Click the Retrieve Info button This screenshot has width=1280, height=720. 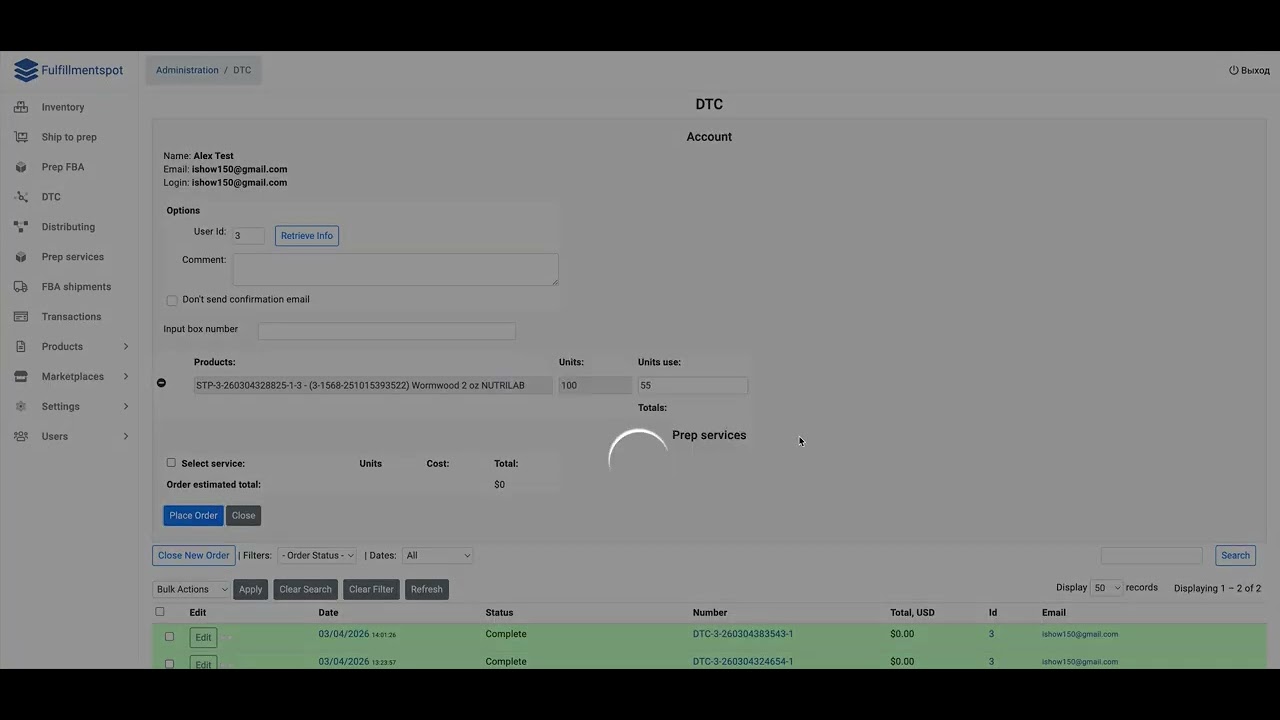tap(307, 236)
